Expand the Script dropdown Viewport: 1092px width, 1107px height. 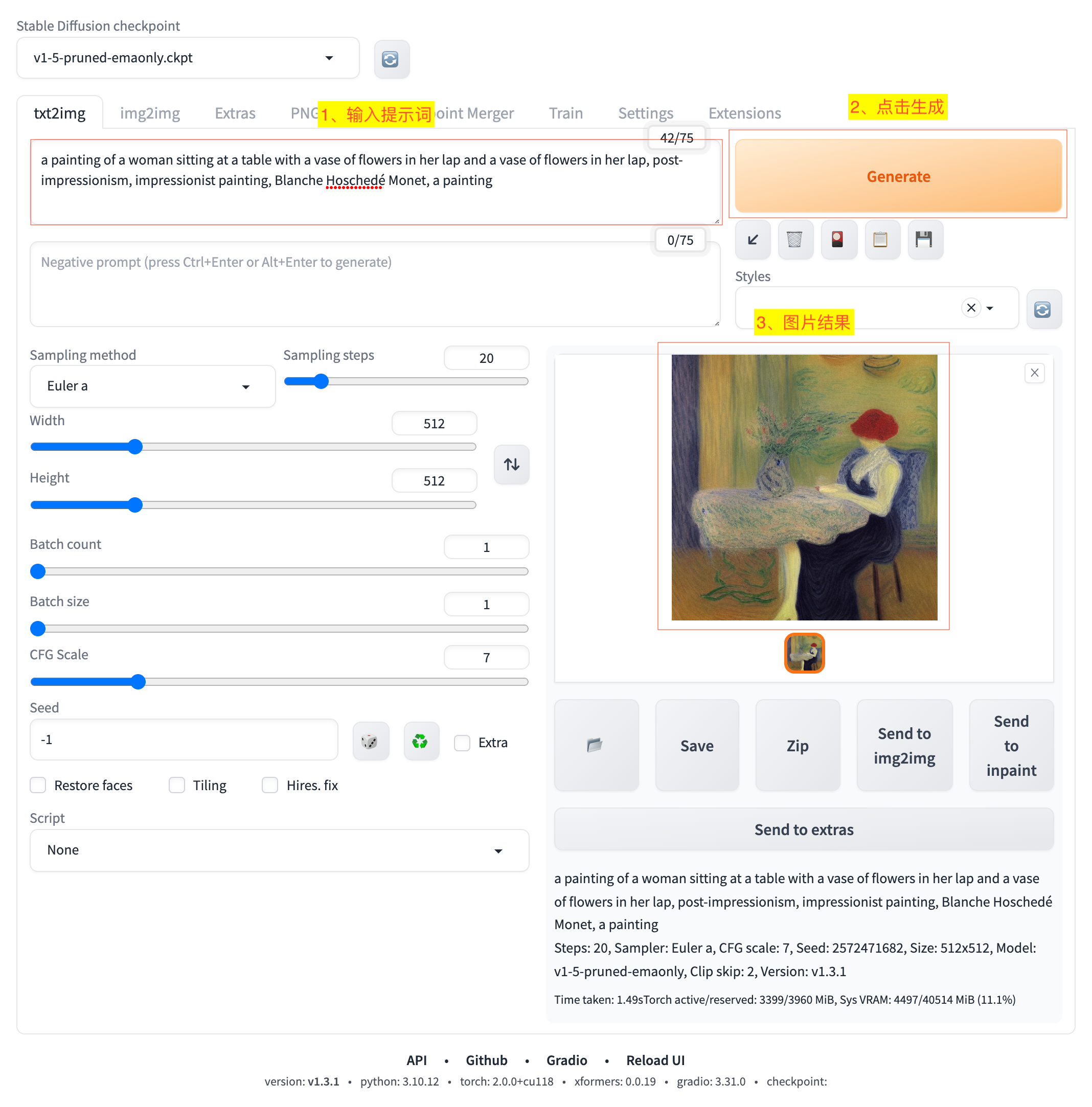click(x=279, y=850)
